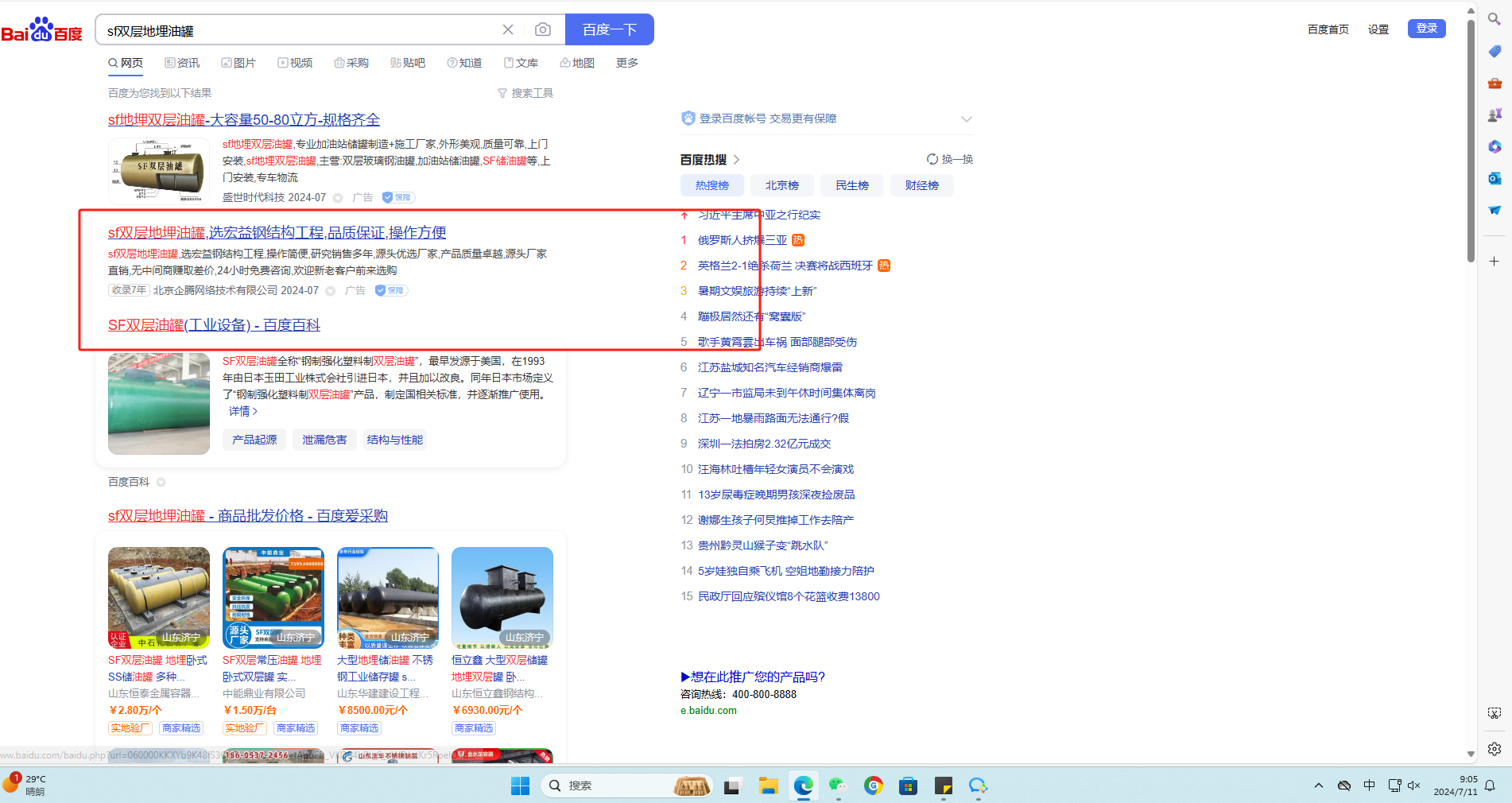Switch the 中 input method indicator
Image resolution: width=1512 pixels, height=803 pixels.
(1369, 786)
